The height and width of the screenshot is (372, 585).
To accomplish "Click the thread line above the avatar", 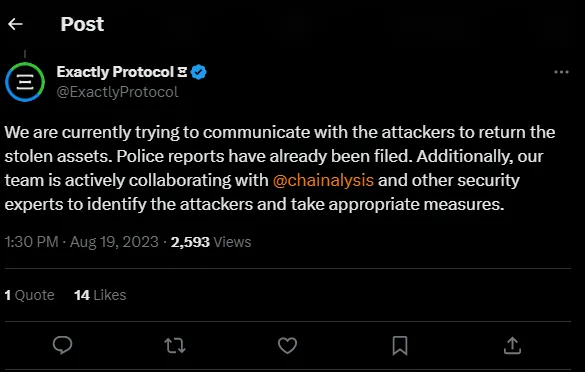I will tap(25, 54).
